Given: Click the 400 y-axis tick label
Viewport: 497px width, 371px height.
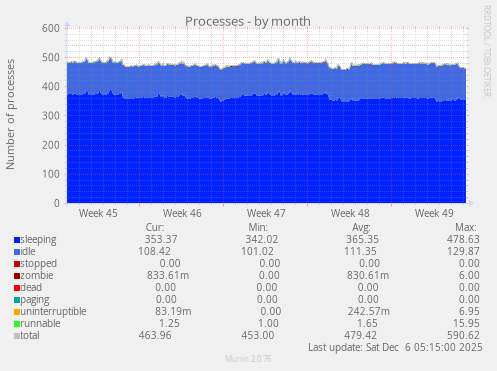Looking at the screenshot, I should [x=51, y=86].
